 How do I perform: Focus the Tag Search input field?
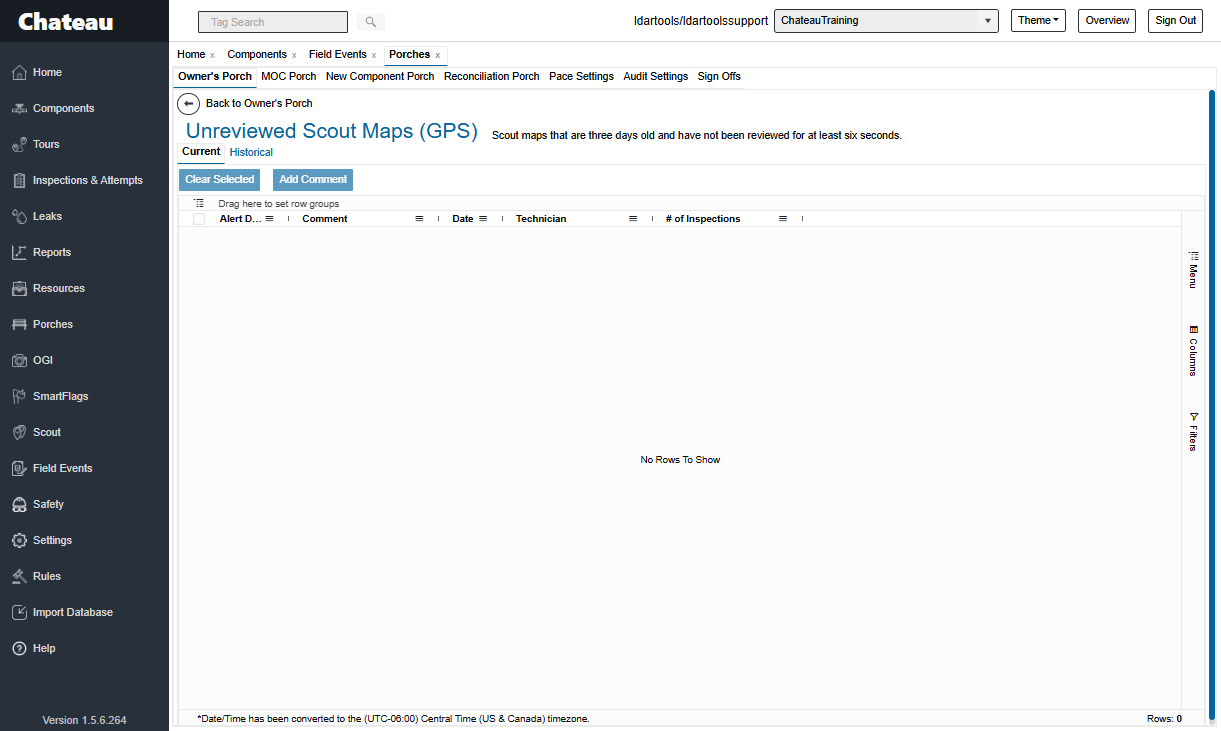273,21
